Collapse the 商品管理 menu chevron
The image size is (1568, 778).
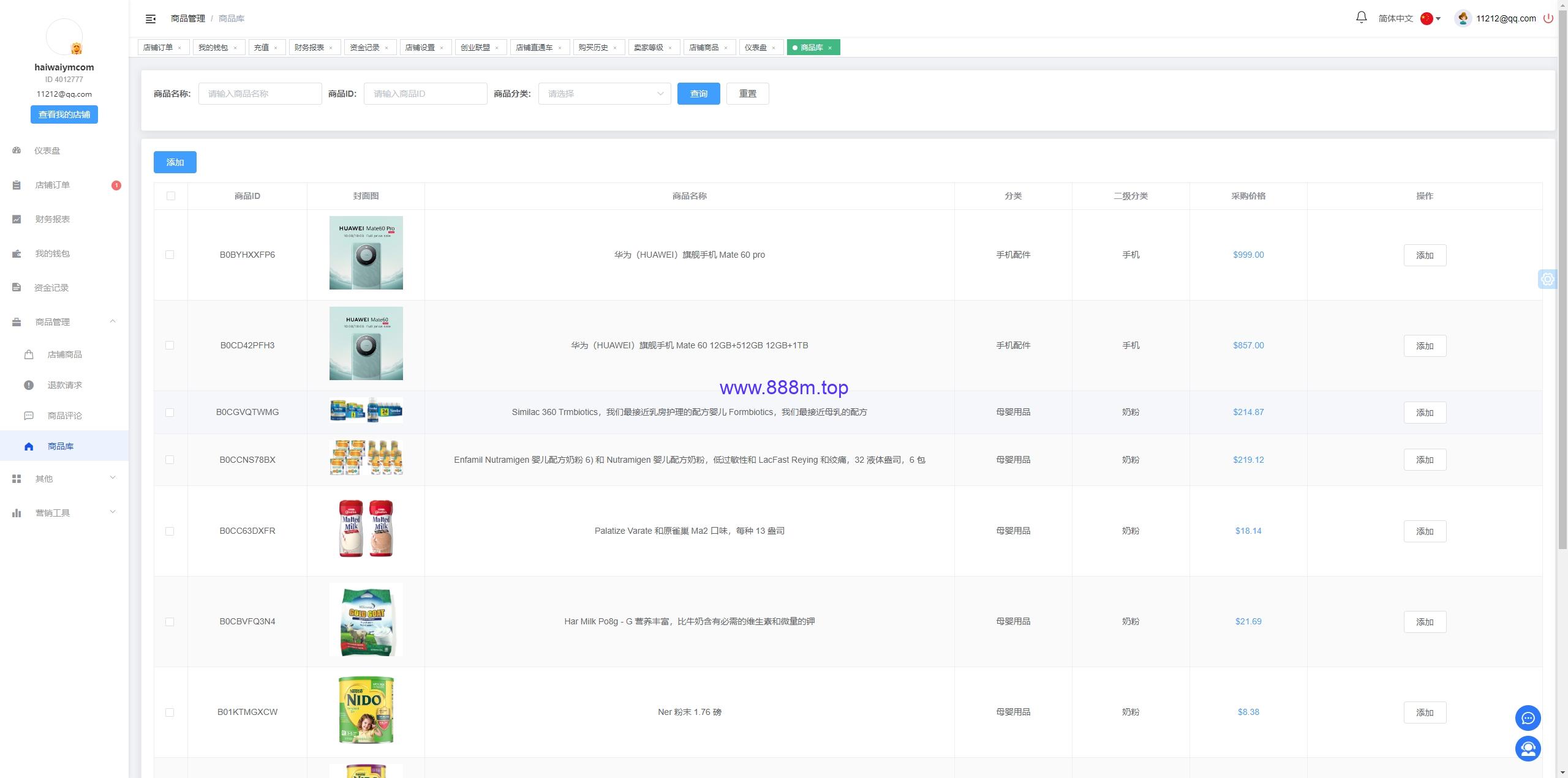pos(113,321)
